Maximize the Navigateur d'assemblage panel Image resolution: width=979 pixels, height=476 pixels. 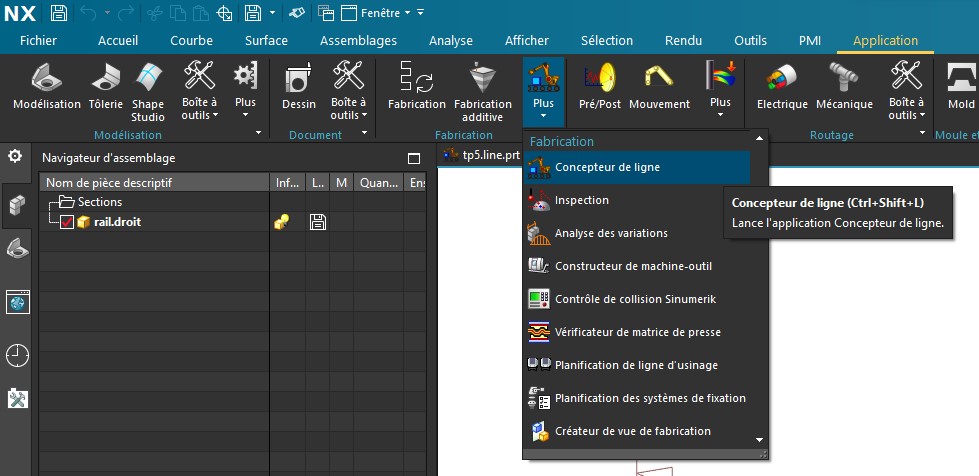(x=413, y=159)
